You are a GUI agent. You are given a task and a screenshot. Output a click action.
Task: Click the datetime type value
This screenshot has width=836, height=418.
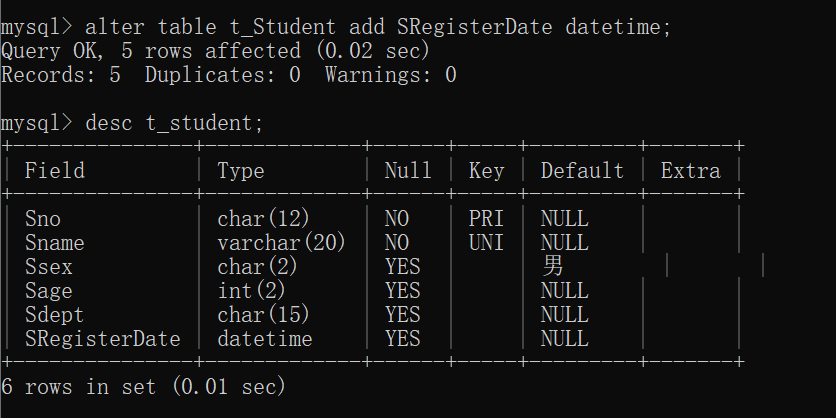point(265,339)
